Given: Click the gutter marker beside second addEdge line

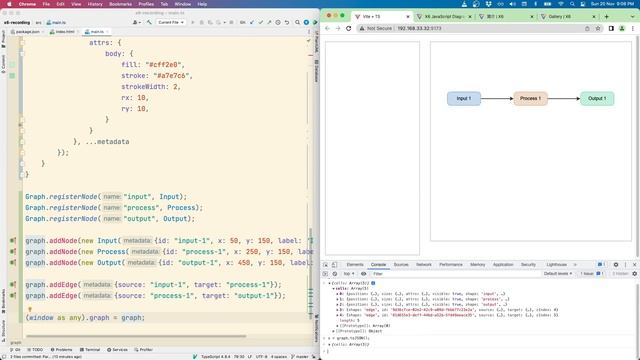Looking at the screenshot, I should pyautogui.click(x=13, y=296).
